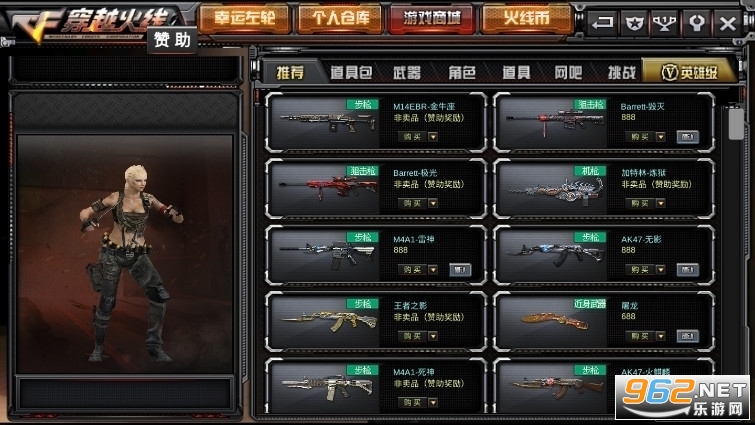The height and width of the screenshot is (425, 755).
Task: Open the star shield badge icon
Action: pos(634,22)
